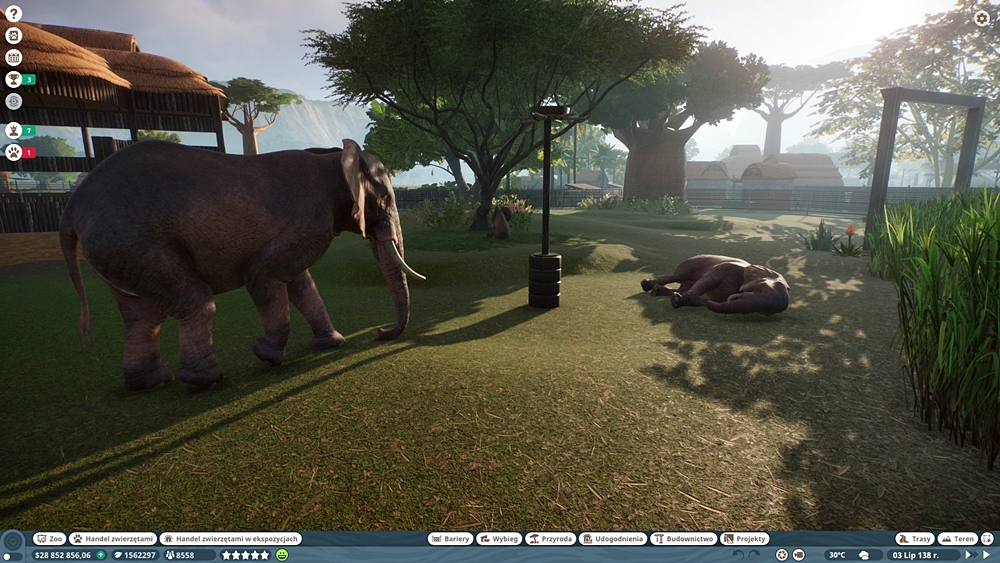The width and height of the screenshot is (1000, 563).
Task: Click the round radar button in corner
Action: click(x=12, y=542)
